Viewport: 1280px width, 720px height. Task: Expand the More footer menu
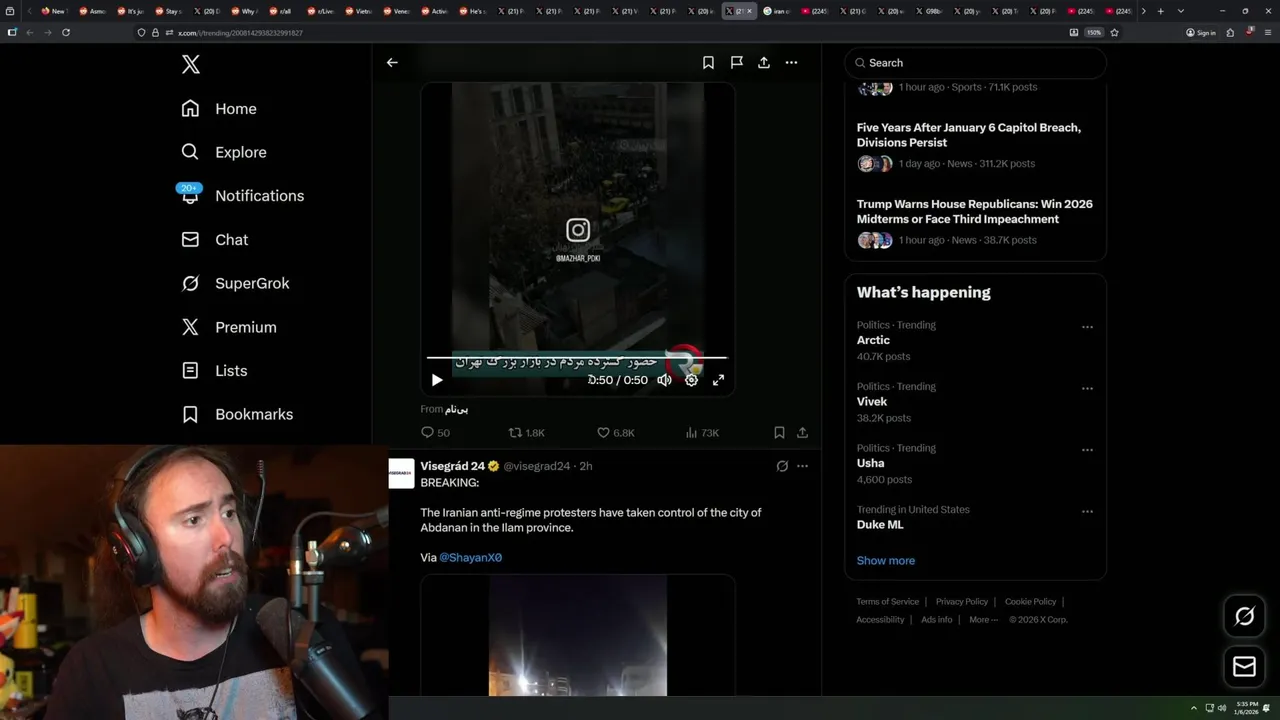pyautogui.click(x=983, y=620)
